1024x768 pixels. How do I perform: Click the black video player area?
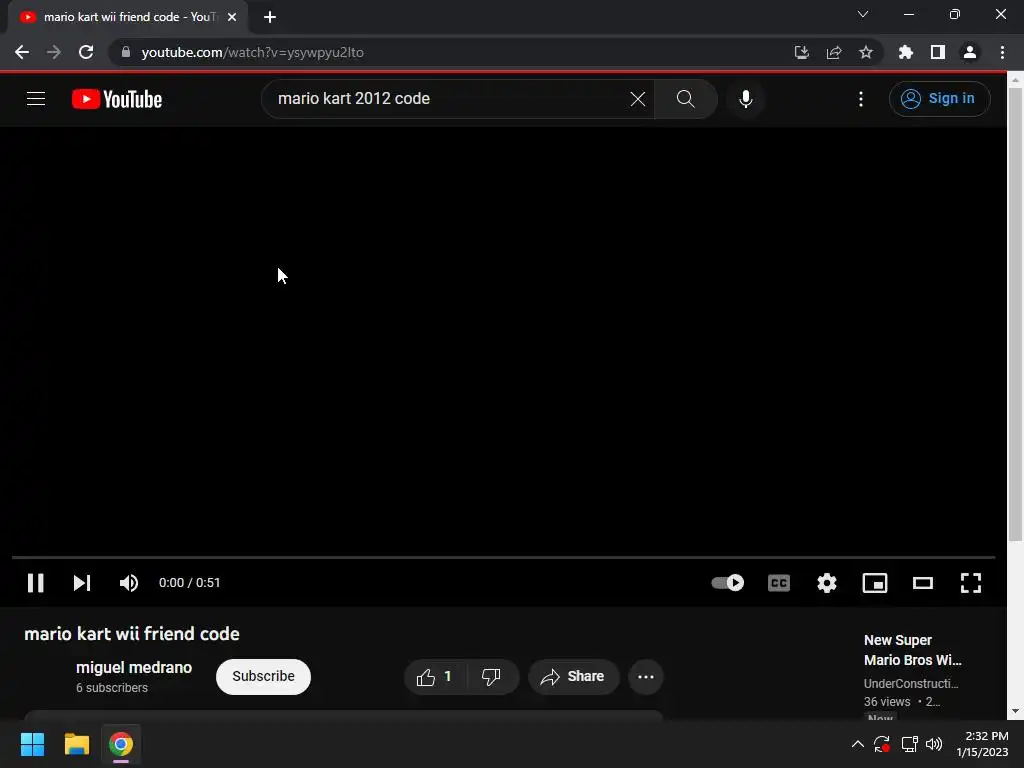[504, 340]
